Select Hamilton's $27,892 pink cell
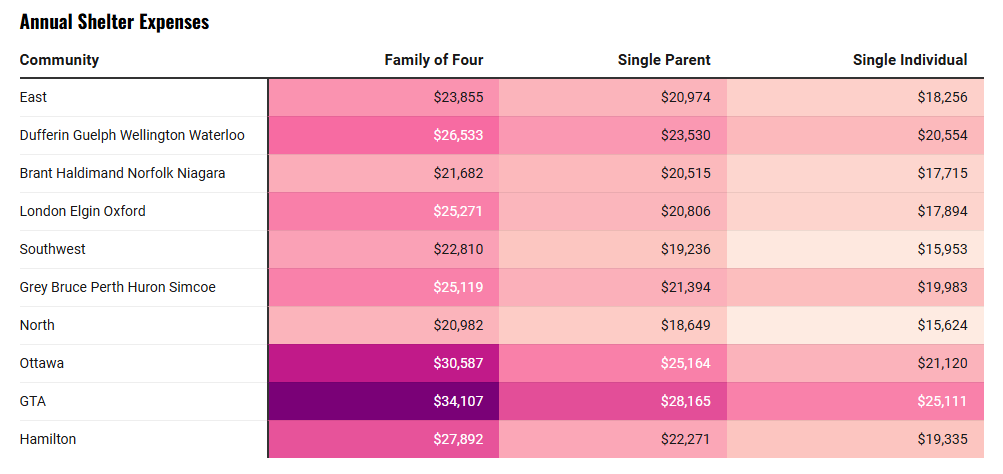The height and width of the screenshot is (474, 1003). [x=383, y=439]
